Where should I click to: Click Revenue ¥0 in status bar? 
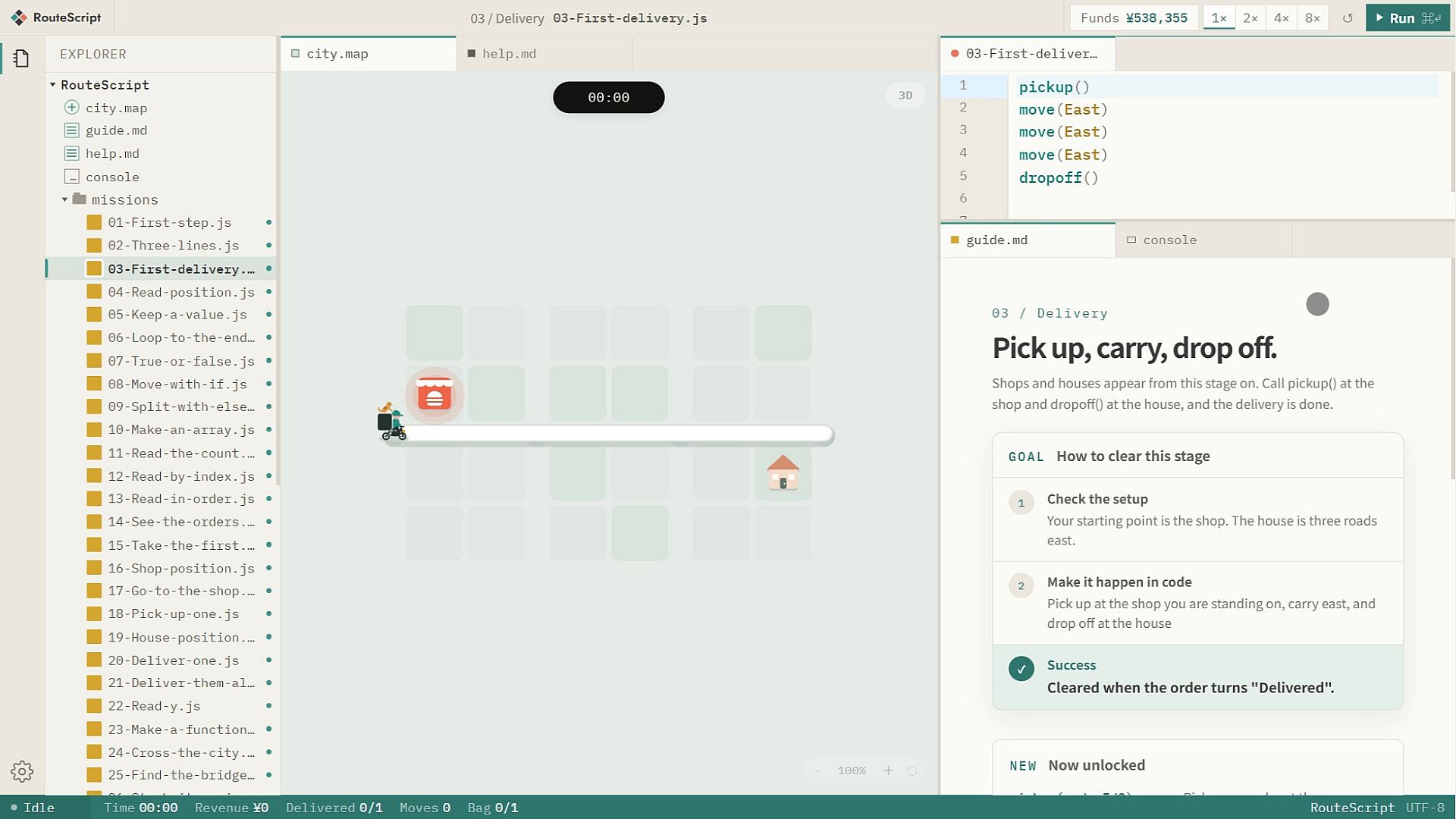tap(232, 808)
